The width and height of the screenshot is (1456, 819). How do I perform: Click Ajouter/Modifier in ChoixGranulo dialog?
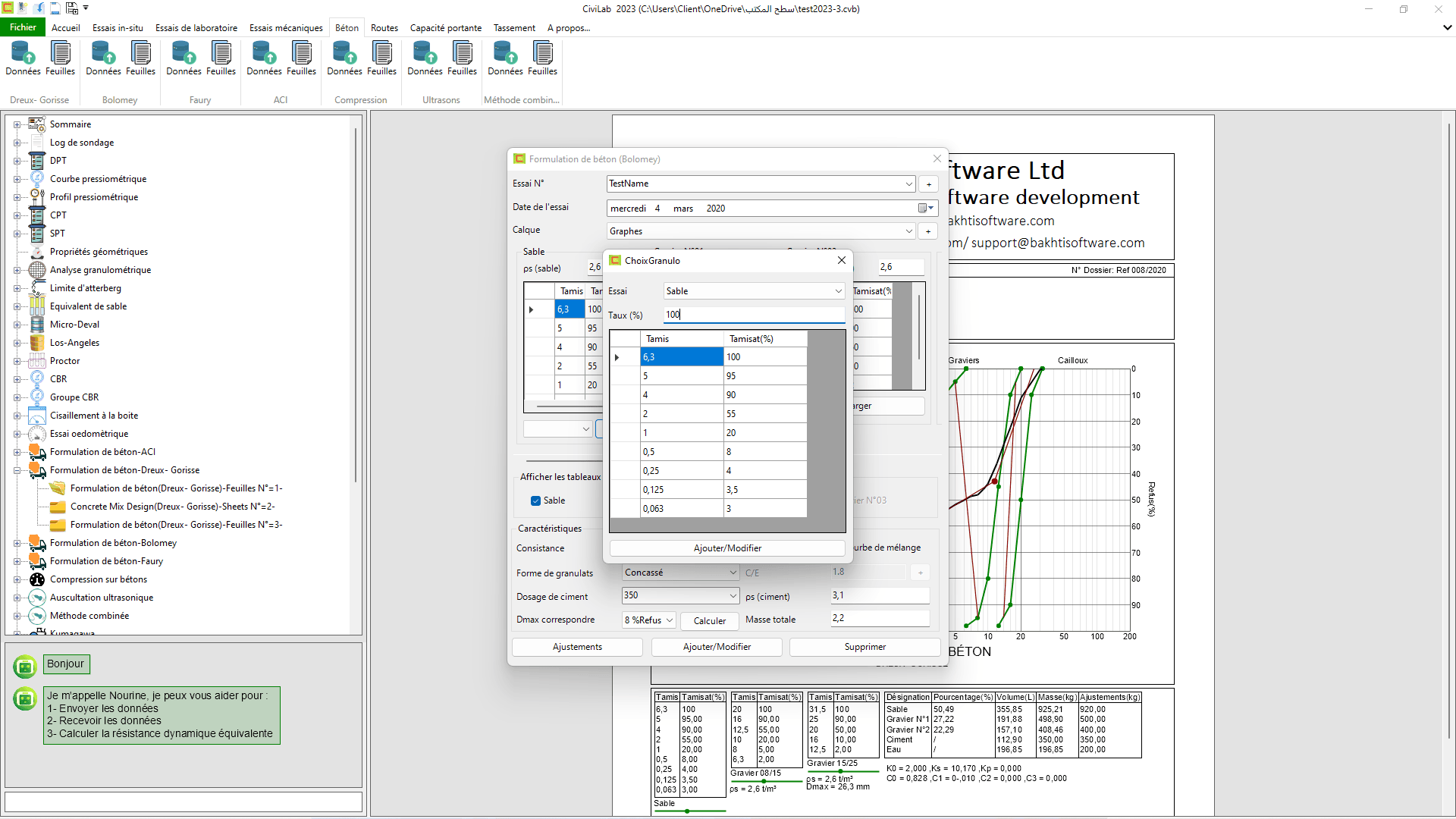click(727, 548)
